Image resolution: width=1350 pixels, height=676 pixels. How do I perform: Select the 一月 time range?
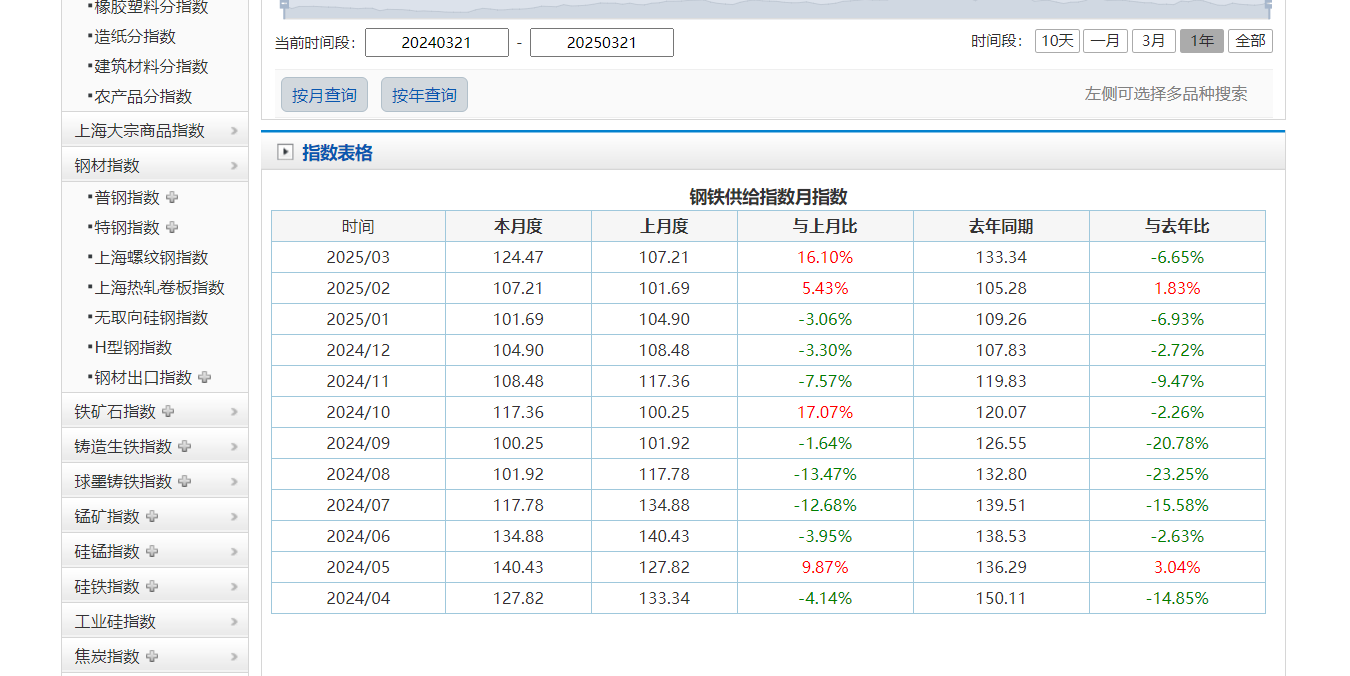[x=1105, y=41]
